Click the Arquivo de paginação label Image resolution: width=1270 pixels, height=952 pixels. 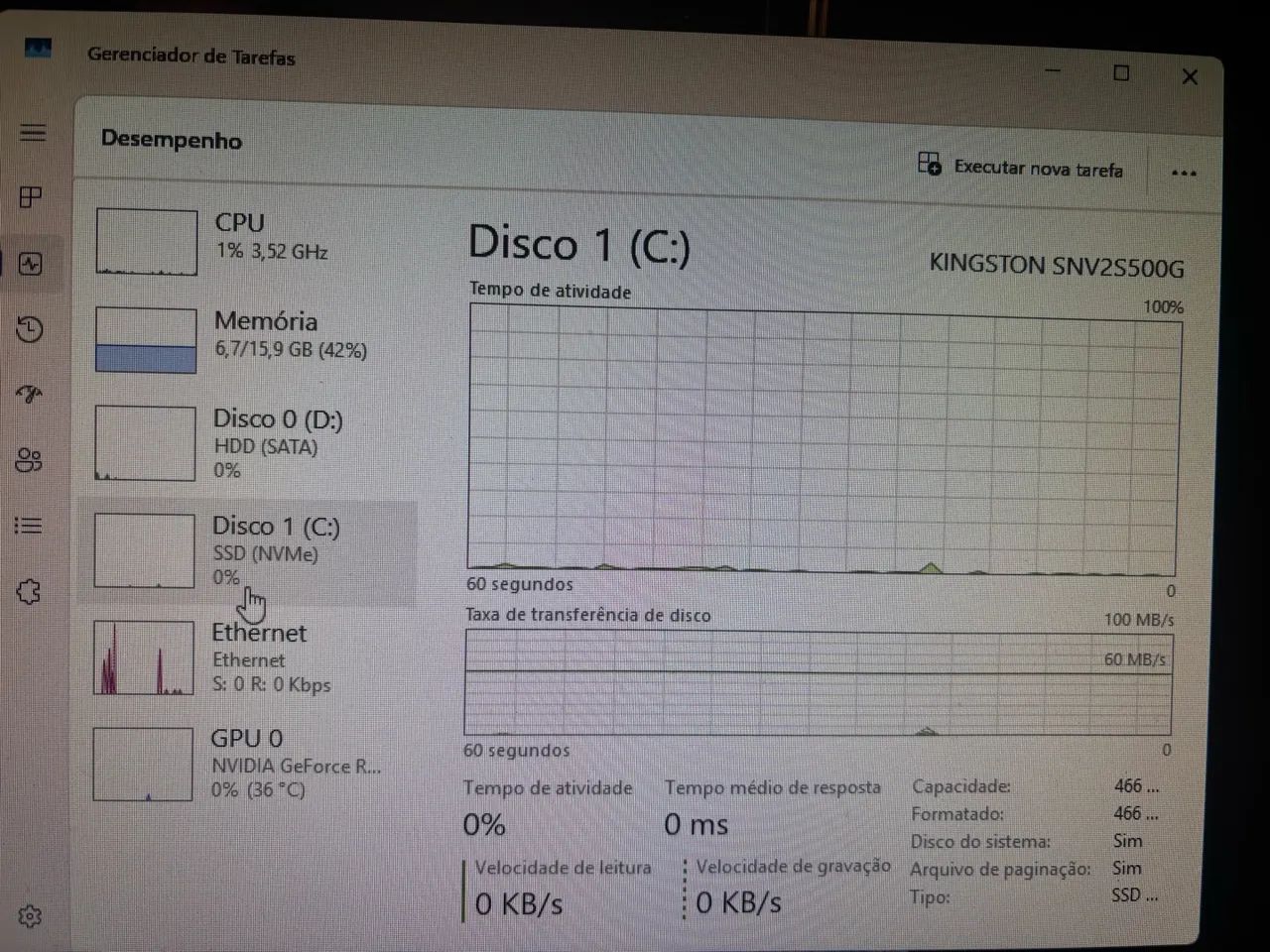(x=1000, y=870)
